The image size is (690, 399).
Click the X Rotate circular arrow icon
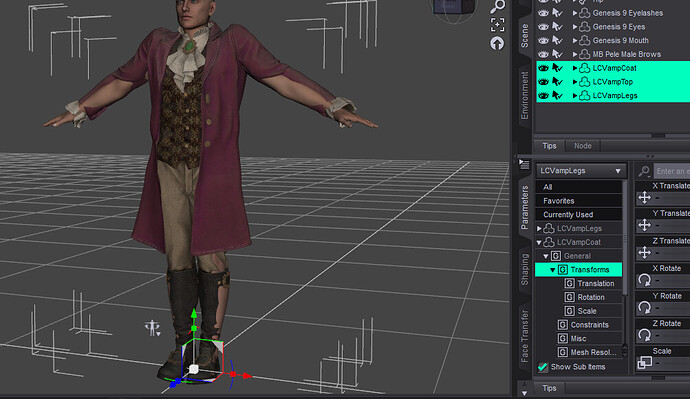tap(644, 280)
